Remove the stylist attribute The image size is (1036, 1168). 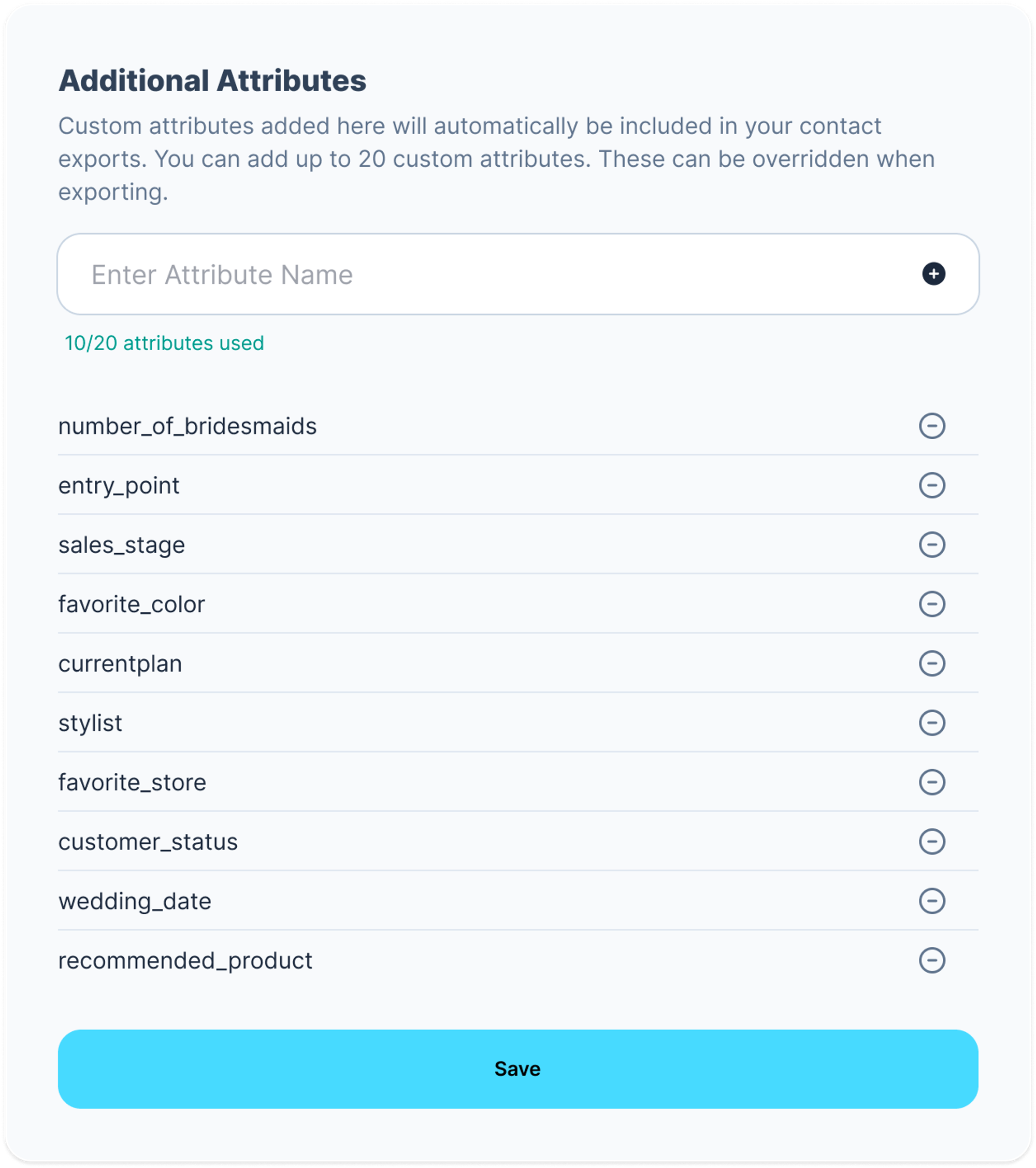(931, 723)
